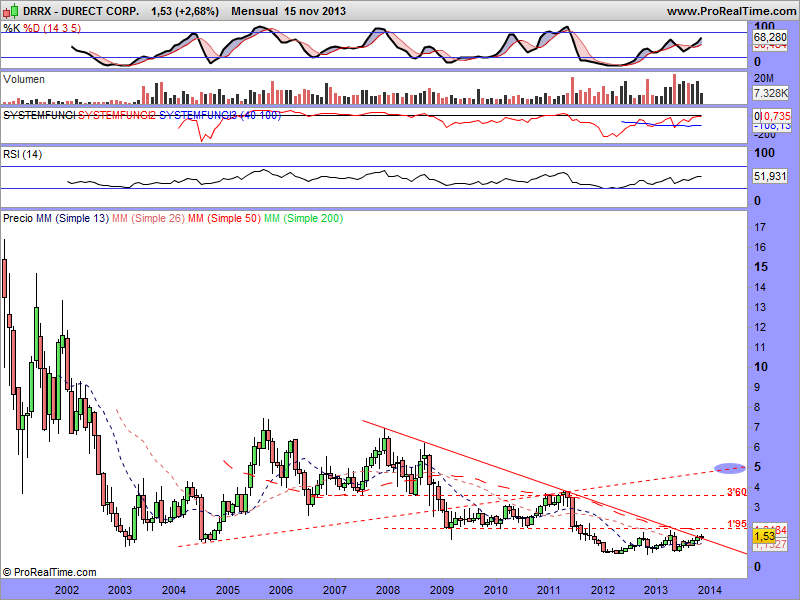Click the 15 nov 2013 date
The image size is (800, 600).
(x=315, y=11)
